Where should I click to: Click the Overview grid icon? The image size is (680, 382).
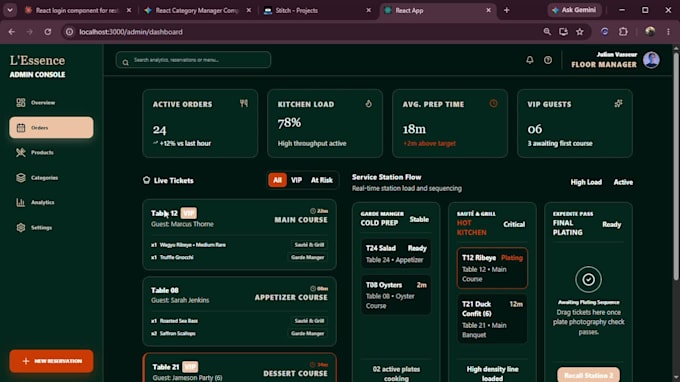(20, 103)
